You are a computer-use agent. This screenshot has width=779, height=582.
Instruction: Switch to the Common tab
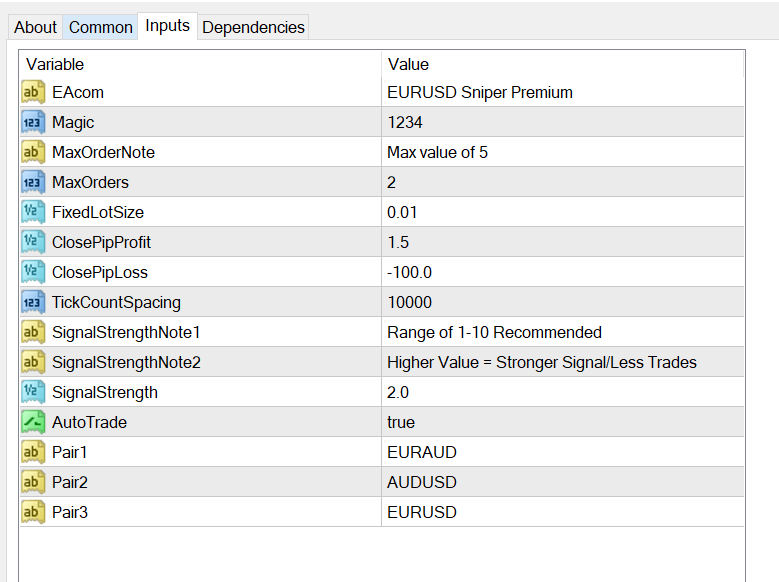100,27
